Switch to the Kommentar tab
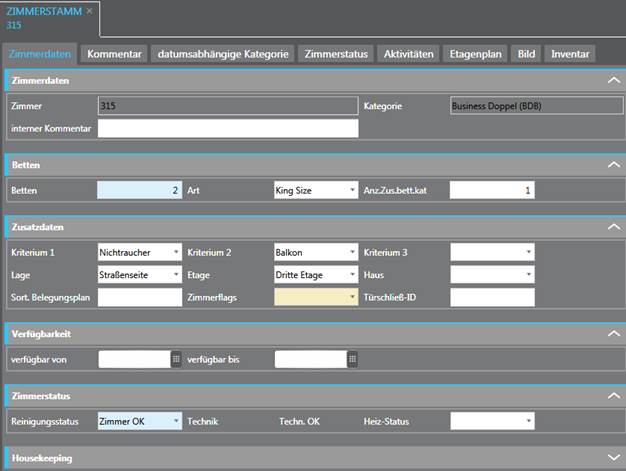Screen dimensions: 626x471 tap(114, 53)
